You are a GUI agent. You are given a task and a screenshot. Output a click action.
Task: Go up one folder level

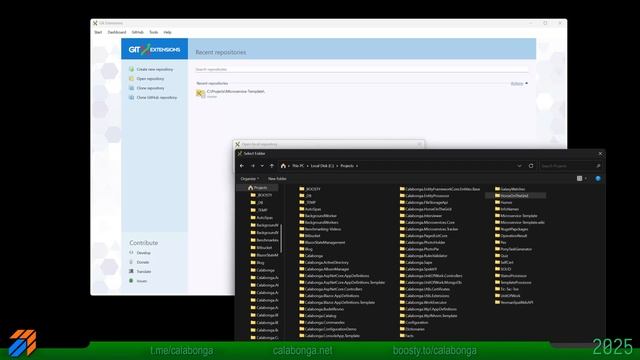tap(272, 166)
